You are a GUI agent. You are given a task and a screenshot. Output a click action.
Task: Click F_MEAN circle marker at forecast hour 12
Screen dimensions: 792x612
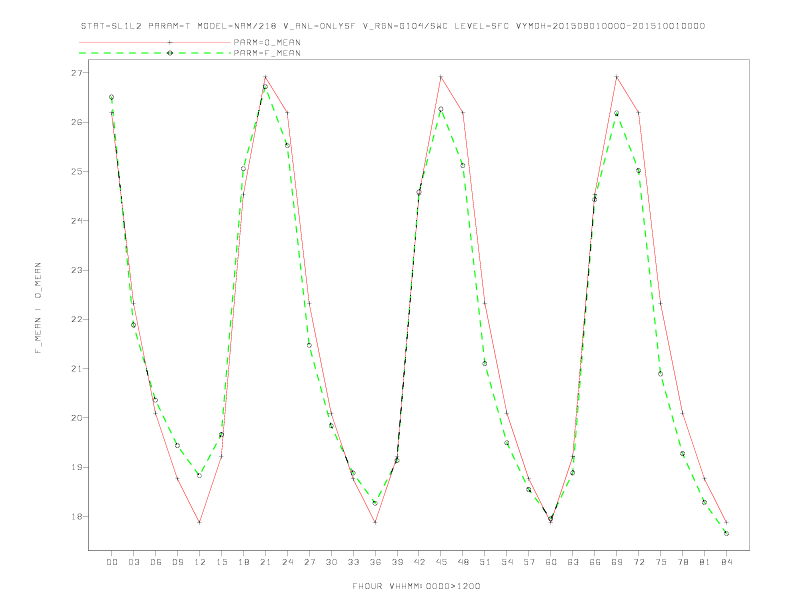[200, 475]
